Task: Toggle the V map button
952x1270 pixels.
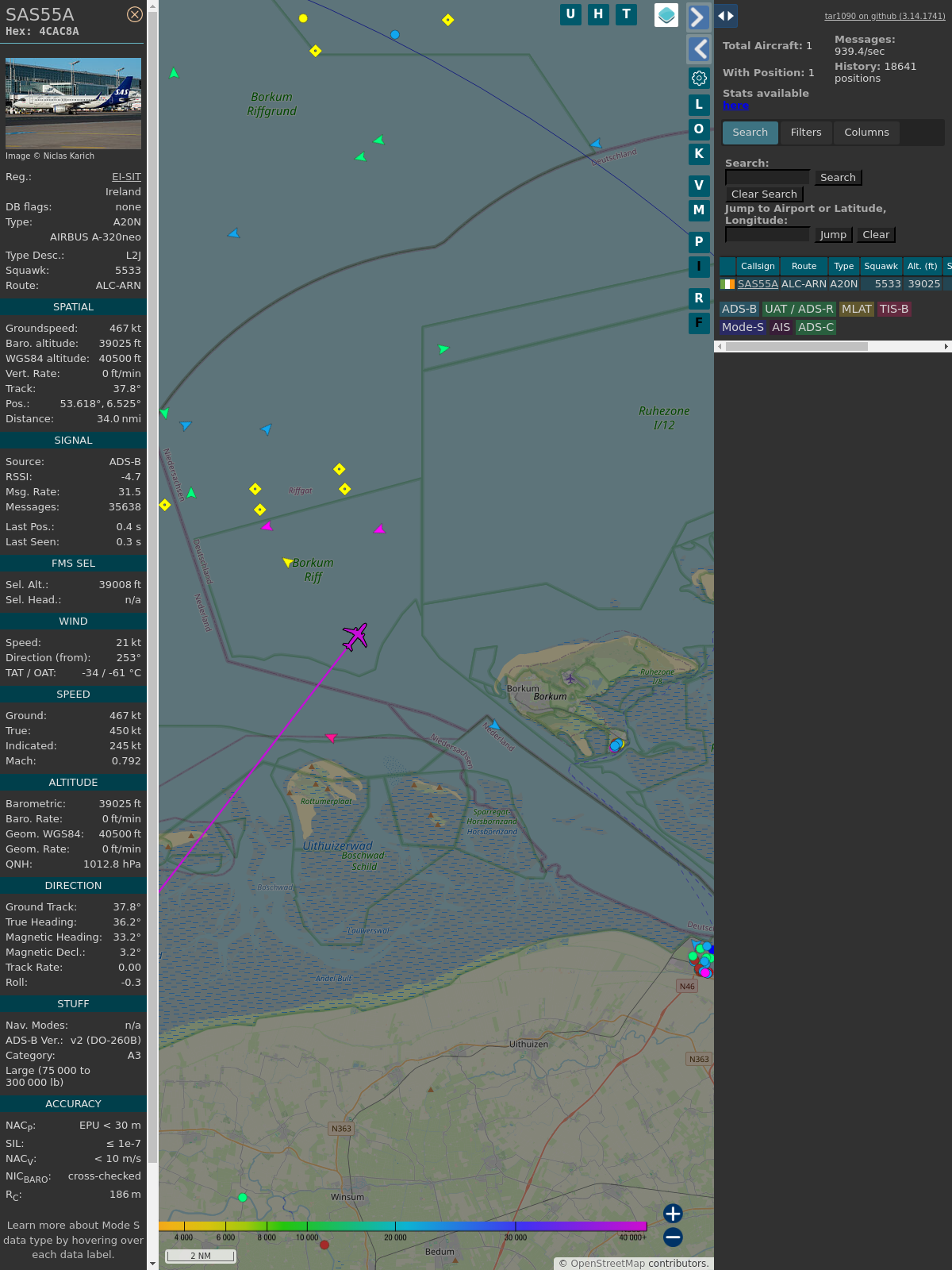Action: (x=699, y=185)
